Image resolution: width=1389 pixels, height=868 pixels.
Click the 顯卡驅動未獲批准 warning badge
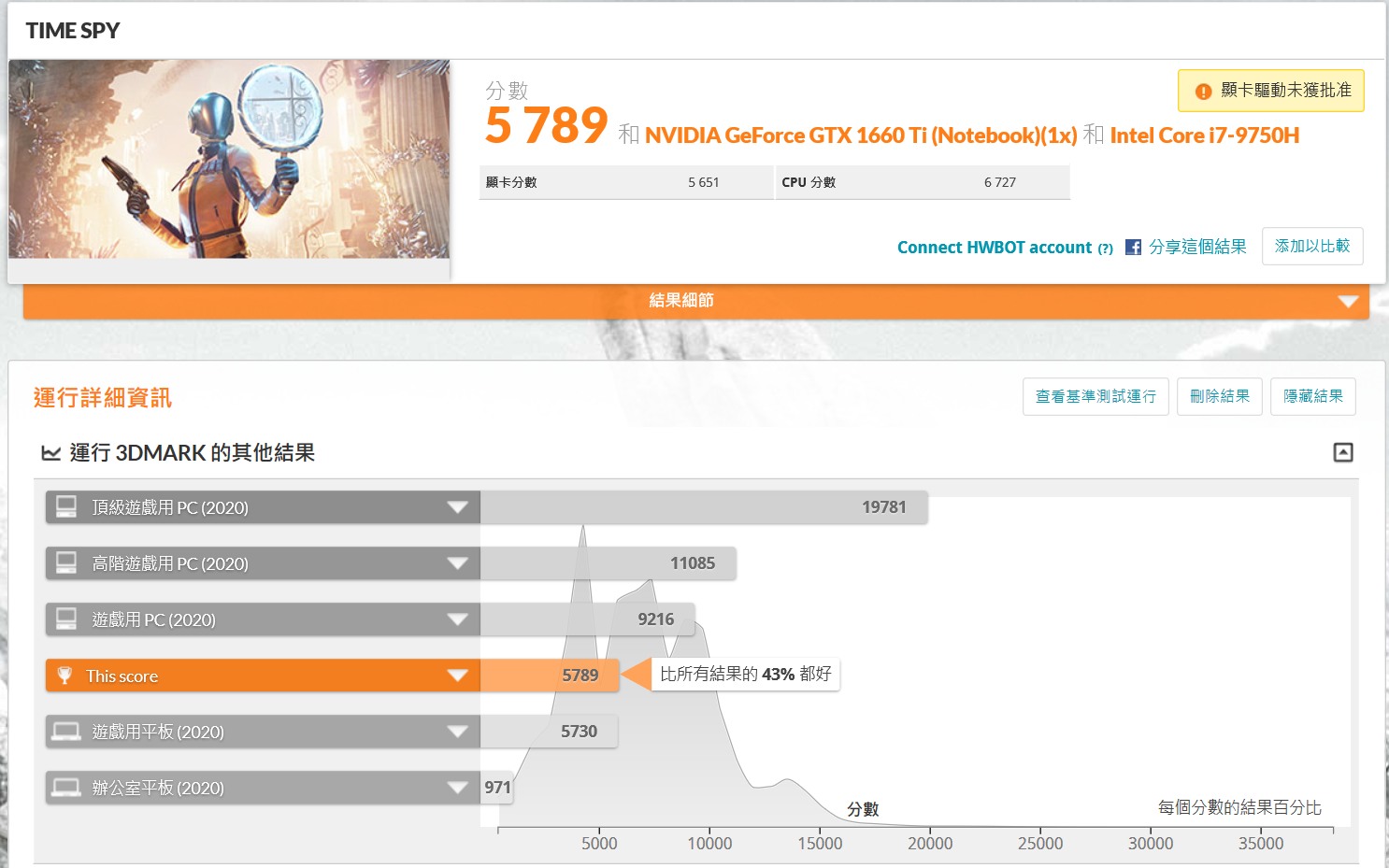[x=1271, y=91]
